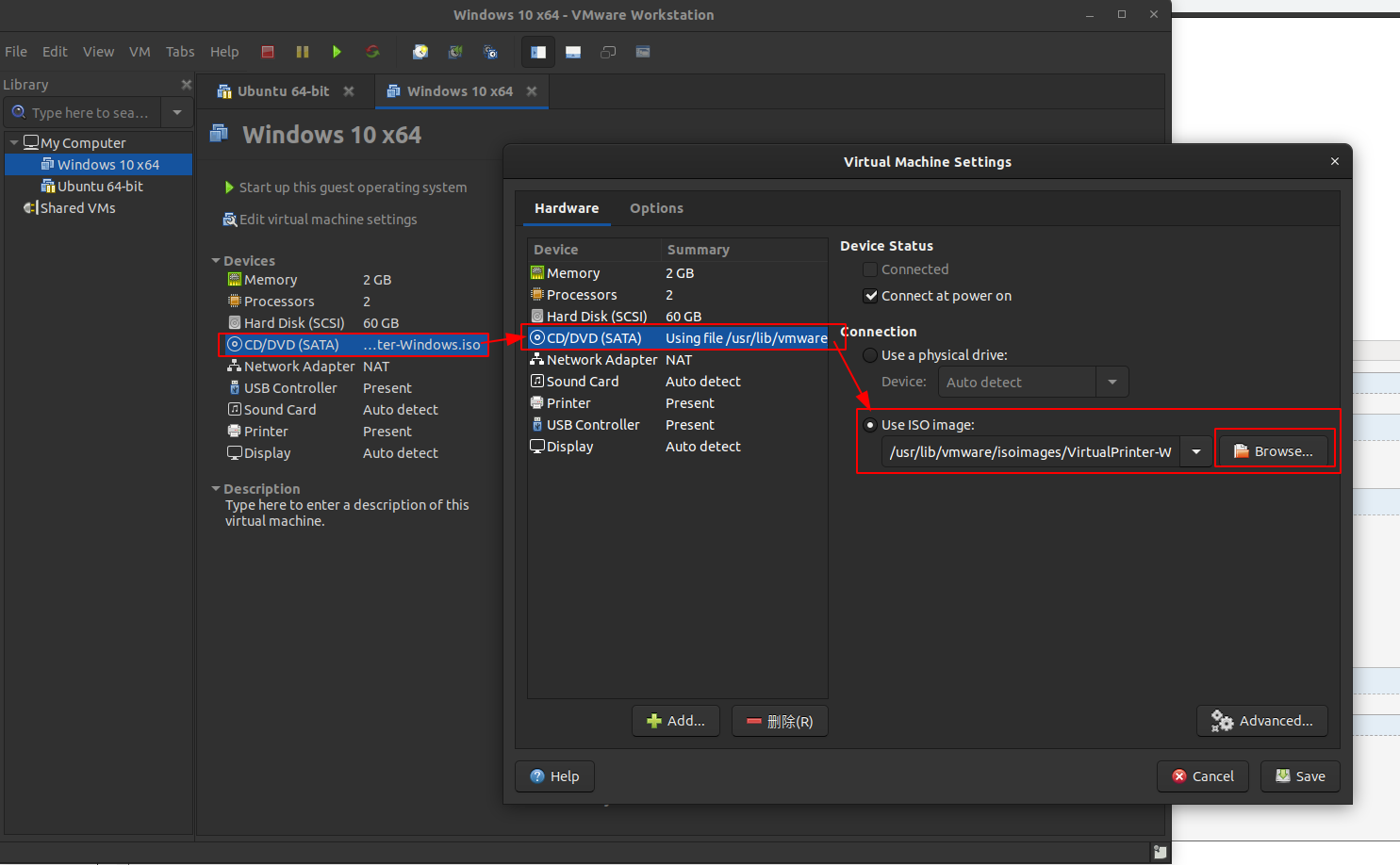
Task: Click the Browse button
Action: click(1273, 451)
